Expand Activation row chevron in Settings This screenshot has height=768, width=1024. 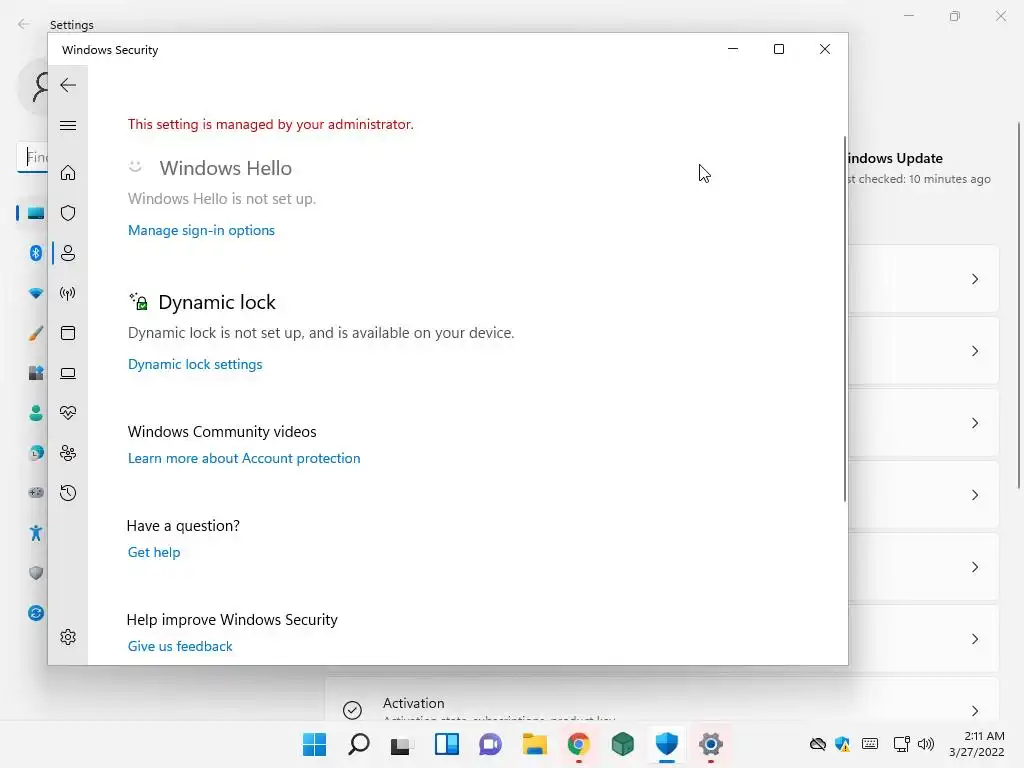pos(974,711)
